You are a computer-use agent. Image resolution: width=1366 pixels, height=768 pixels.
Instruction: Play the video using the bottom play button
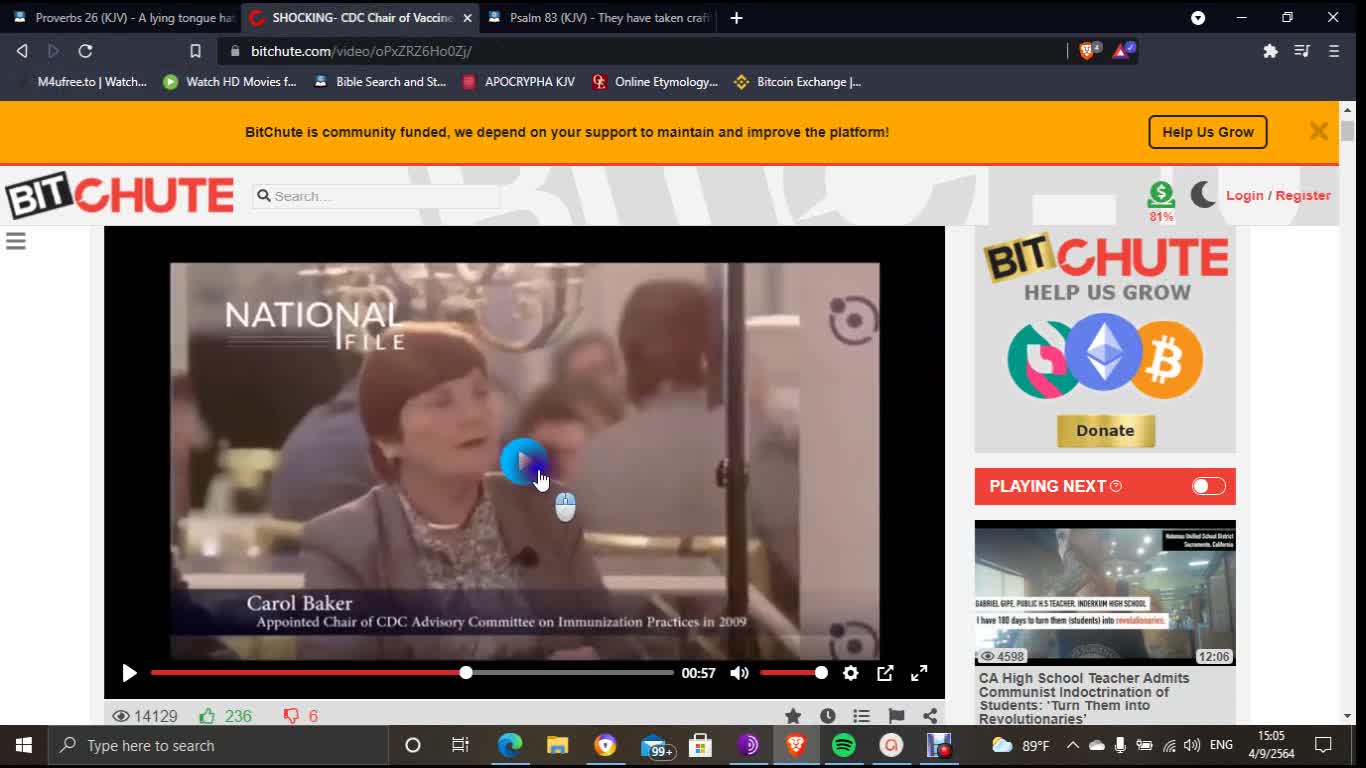coord(129,673)
